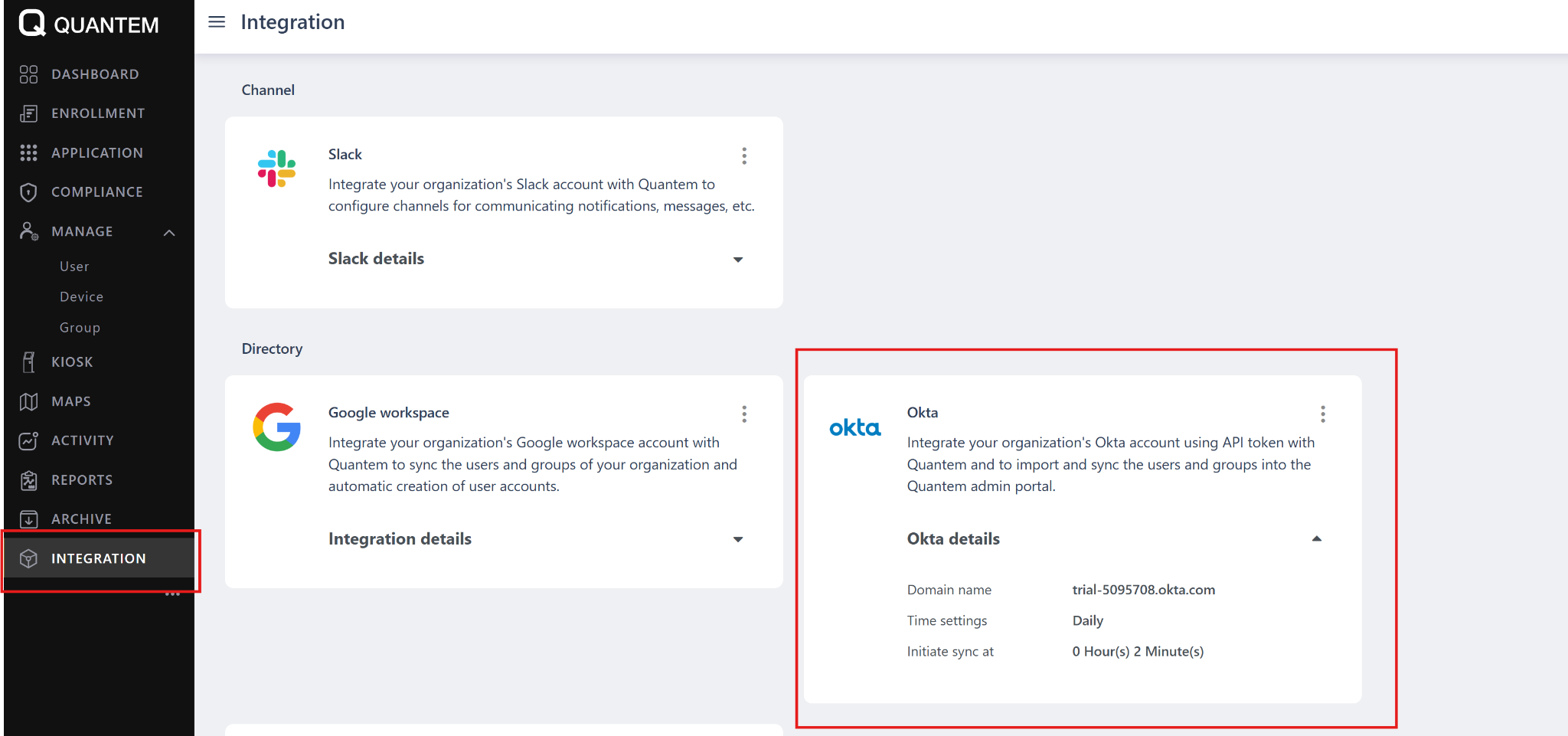The image size is (1568, 736).
Task: Go to Enrollment in sidebar
Action: coord(98,113)
